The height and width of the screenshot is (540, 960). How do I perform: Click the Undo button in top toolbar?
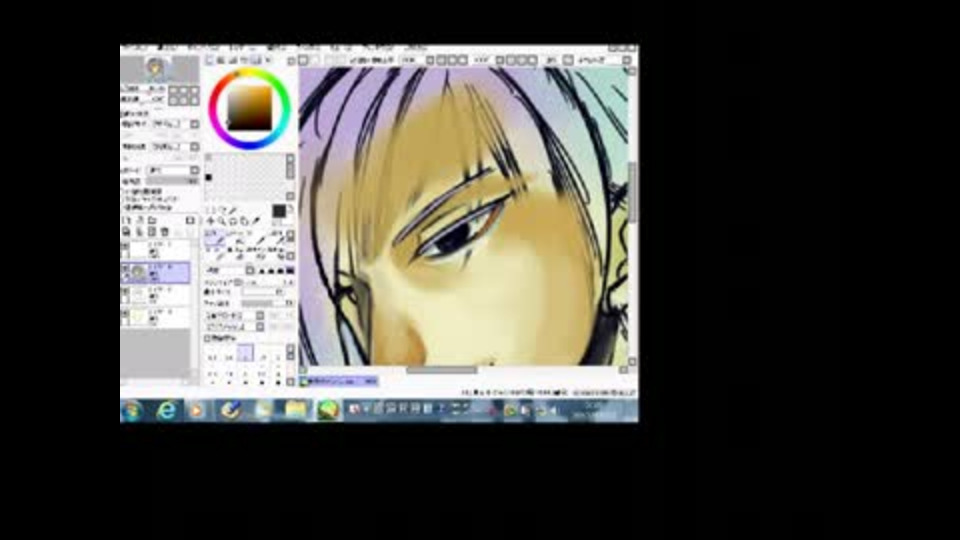[304, 60]
